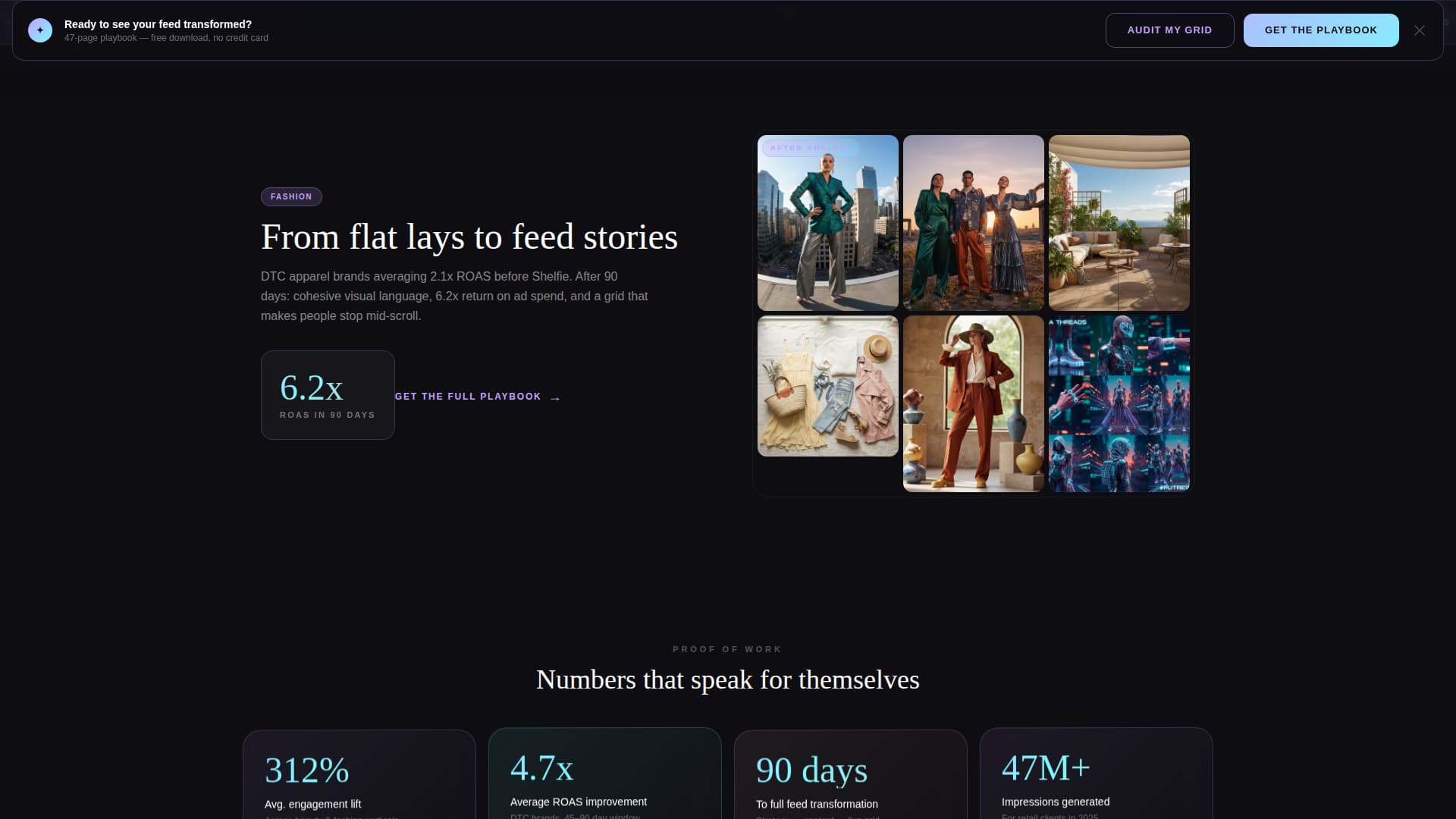Click 'Numbers that speak for themselves' heading
Viewport: 1456px width, 819px height.
click(728, 679)
